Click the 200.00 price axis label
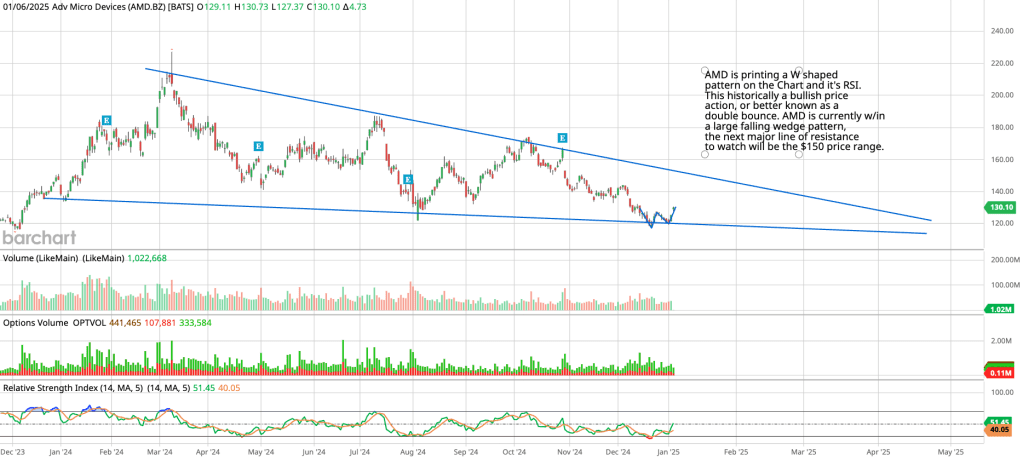Viewport: 1023px width, 460px height. pos(1000,95)
